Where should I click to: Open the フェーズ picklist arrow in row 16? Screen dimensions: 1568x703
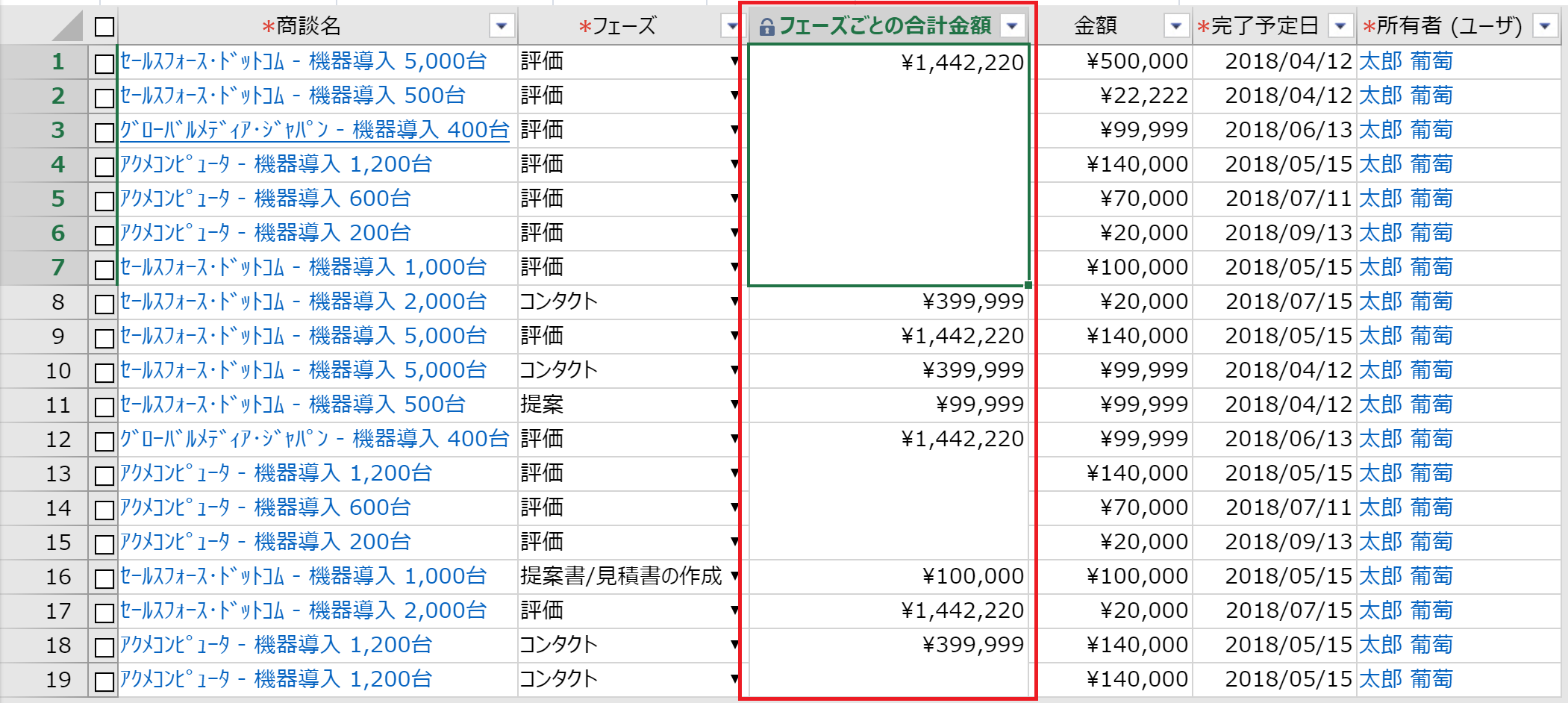click(x=734, y=576)
